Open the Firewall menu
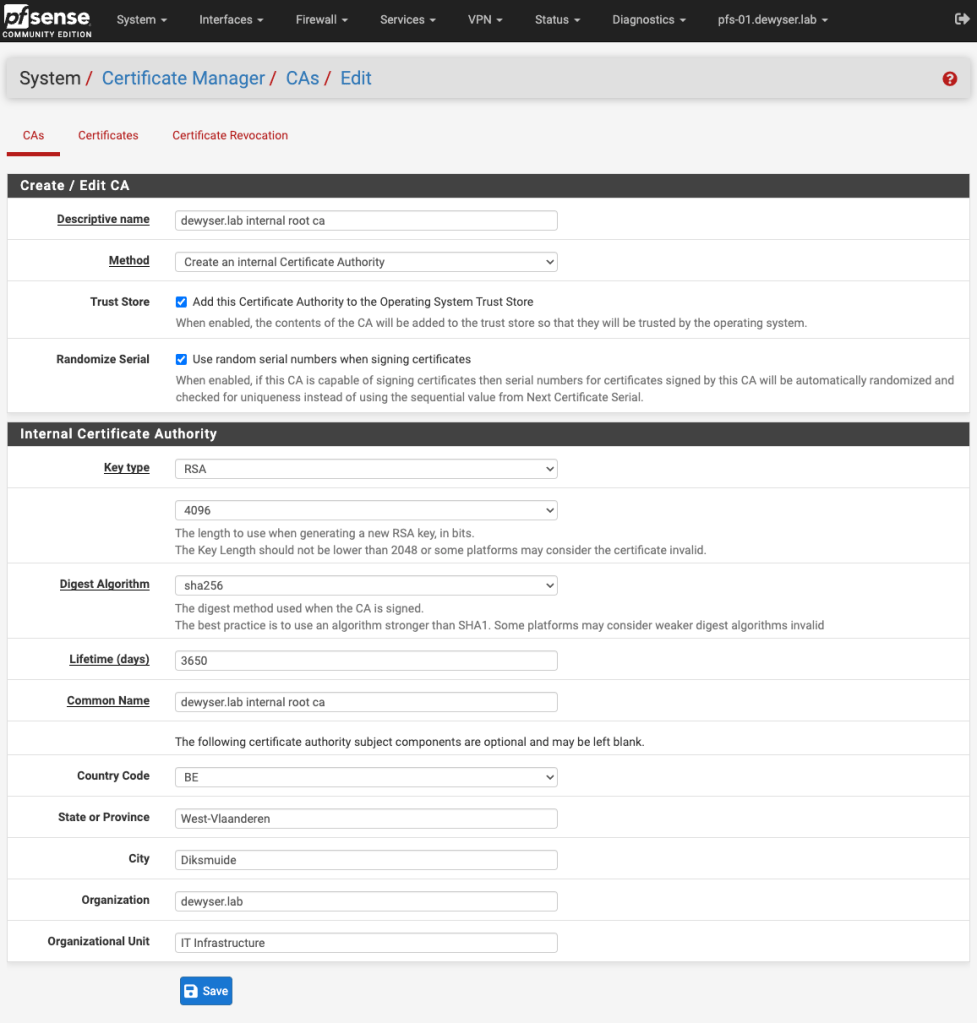The image size is (977, 1023). 321,20
